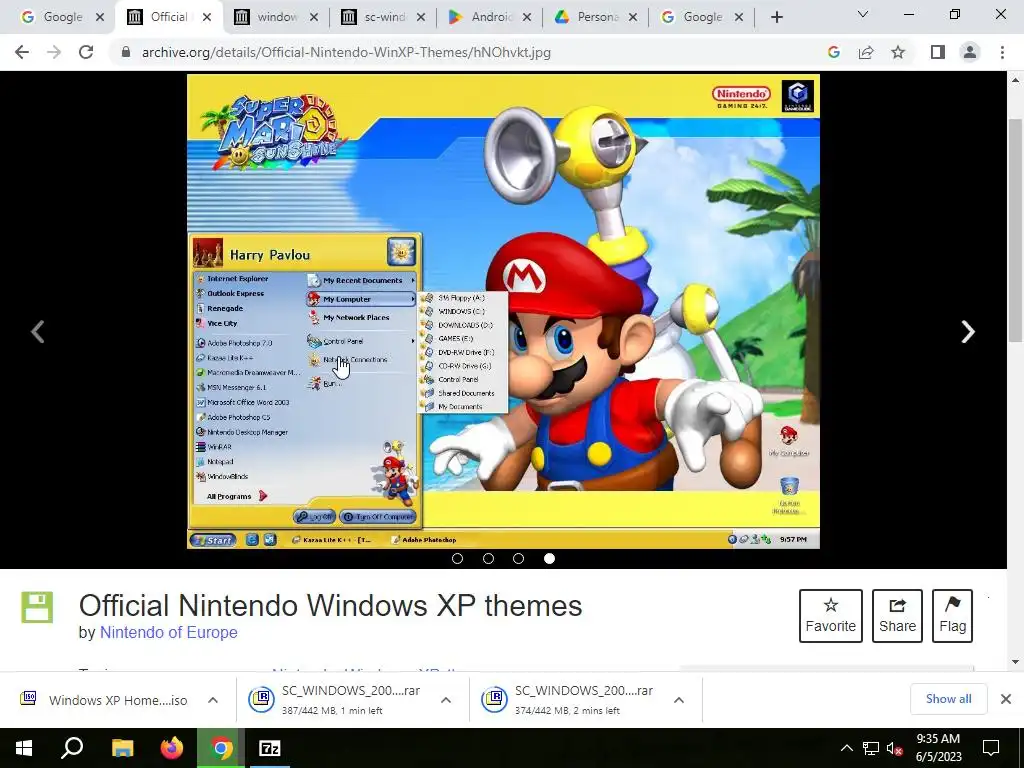Show the previous carousel image
The width and height of the screenshot is (1024, 768).
(37, 332)
